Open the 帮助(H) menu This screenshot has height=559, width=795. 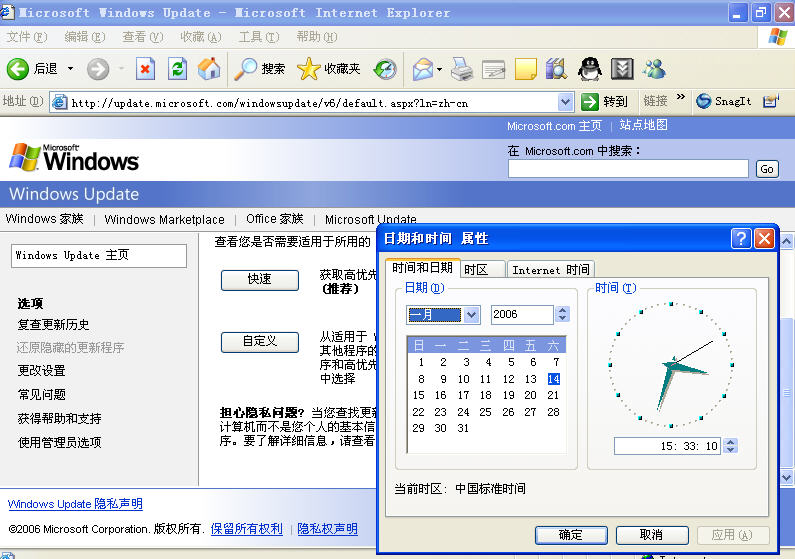(317, 37)
